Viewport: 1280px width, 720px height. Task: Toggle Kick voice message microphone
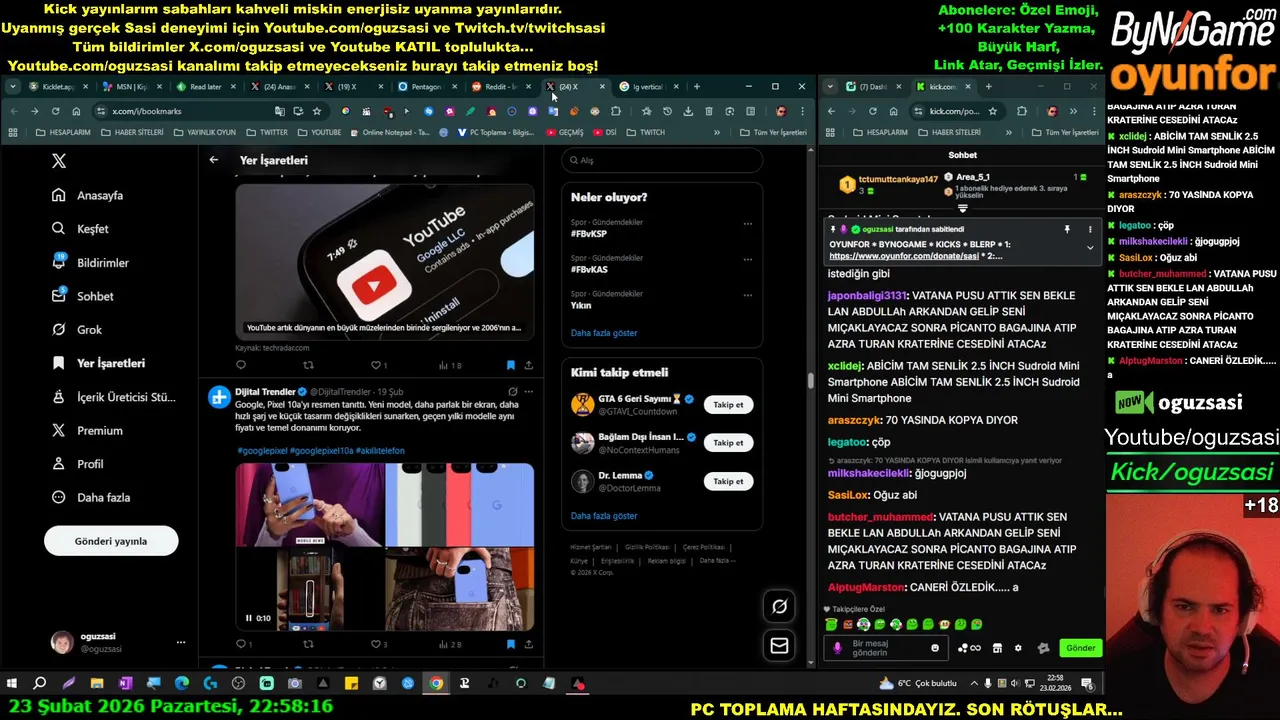[838, 648]
